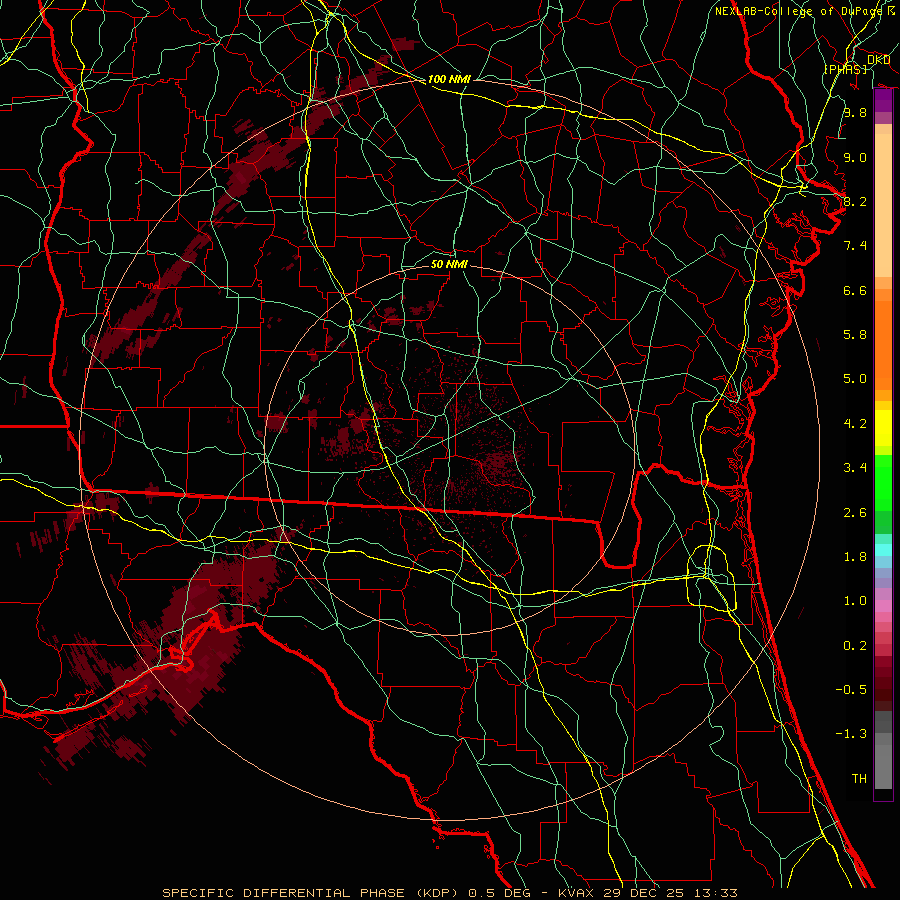900x900 pixels.
Task: Click the 9.8 legend value label
Action: point(854,113)
